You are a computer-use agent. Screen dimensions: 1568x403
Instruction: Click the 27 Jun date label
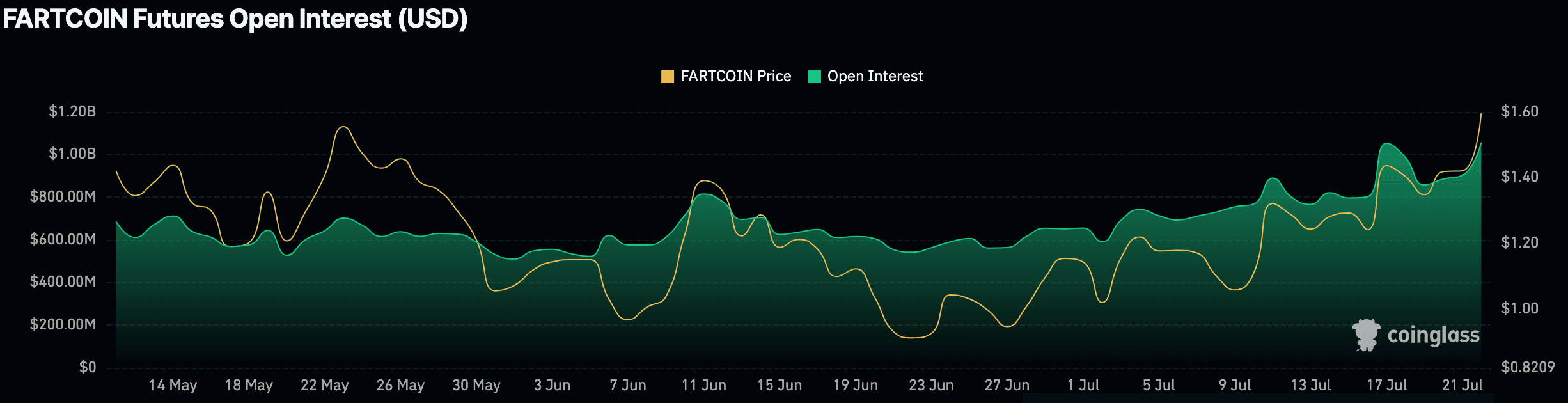click(x=1007, y=385)
